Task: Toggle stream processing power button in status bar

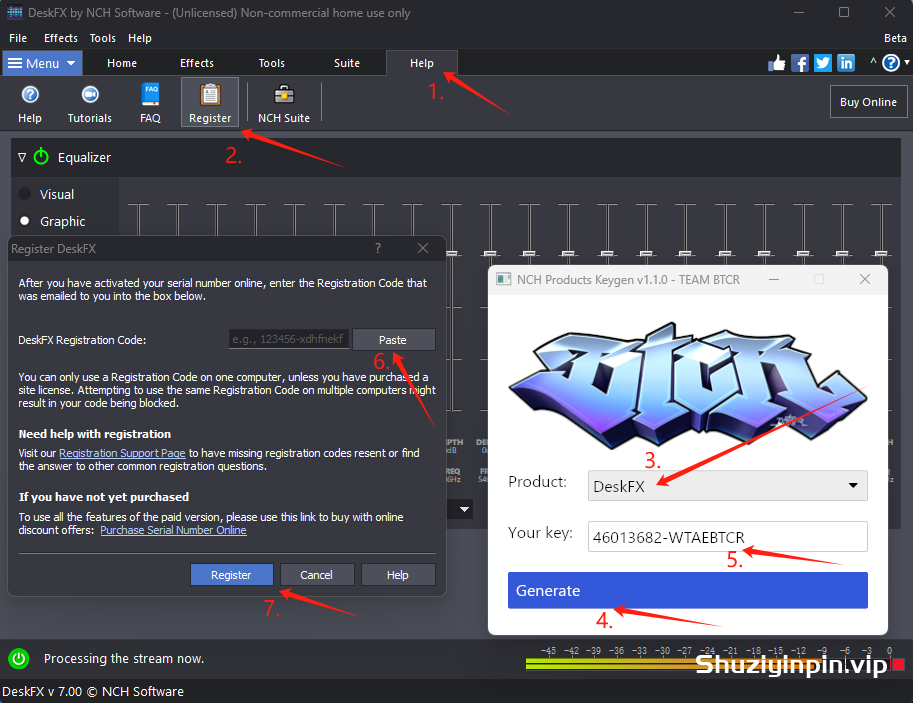Action: tap(19, 659)
